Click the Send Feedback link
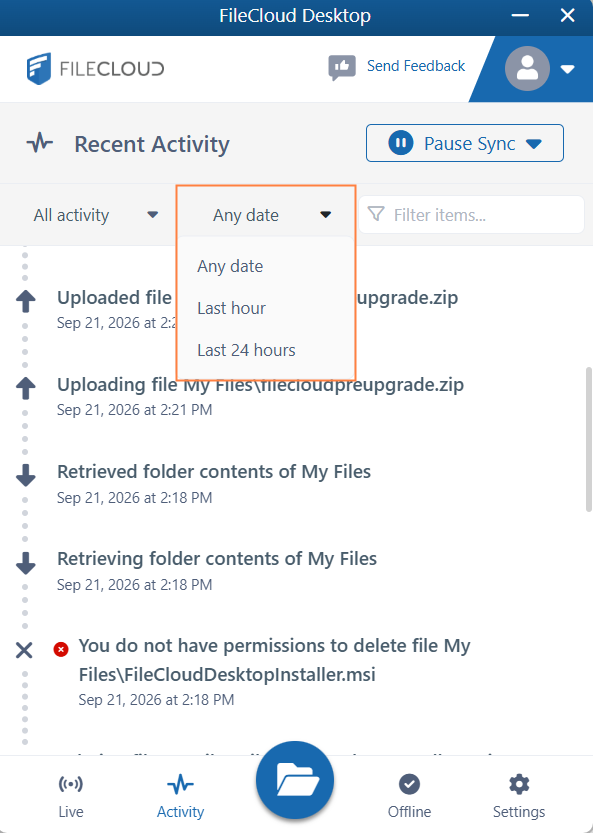The width and height of the screenshot is (593, 833). pyautogui.click(x=416, y=66)
